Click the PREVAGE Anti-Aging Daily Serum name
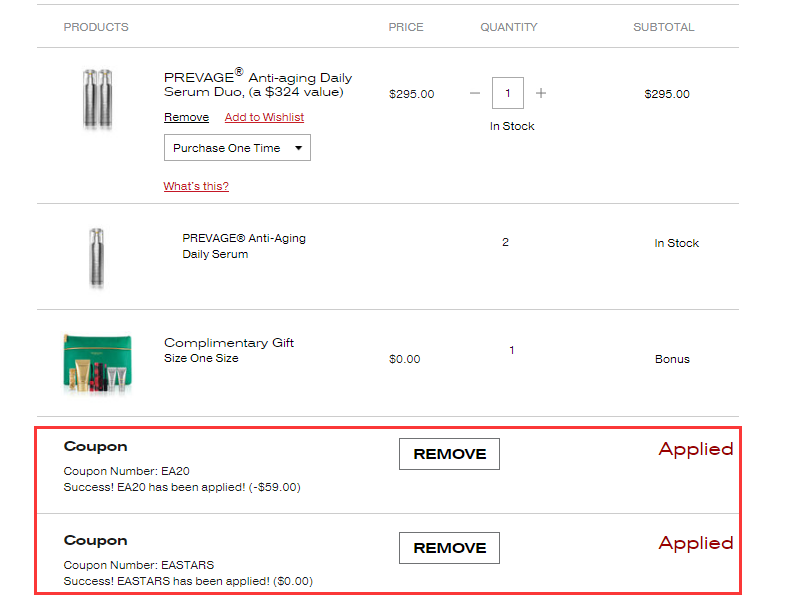Viewport: 785px width, 606px height. [x=244, y=246]
